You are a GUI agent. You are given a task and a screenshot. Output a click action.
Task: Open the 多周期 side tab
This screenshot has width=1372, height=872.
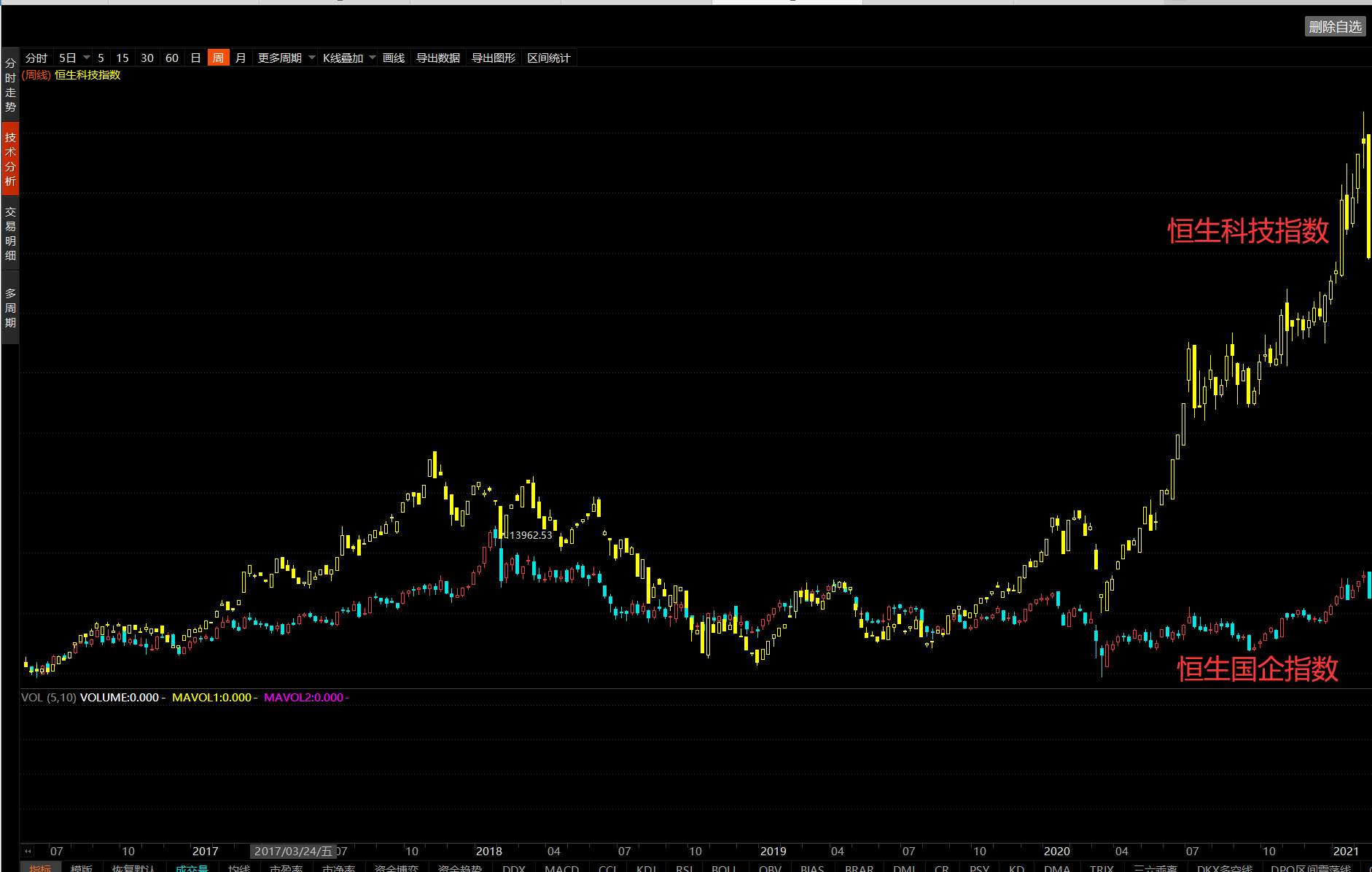[10, 308]
